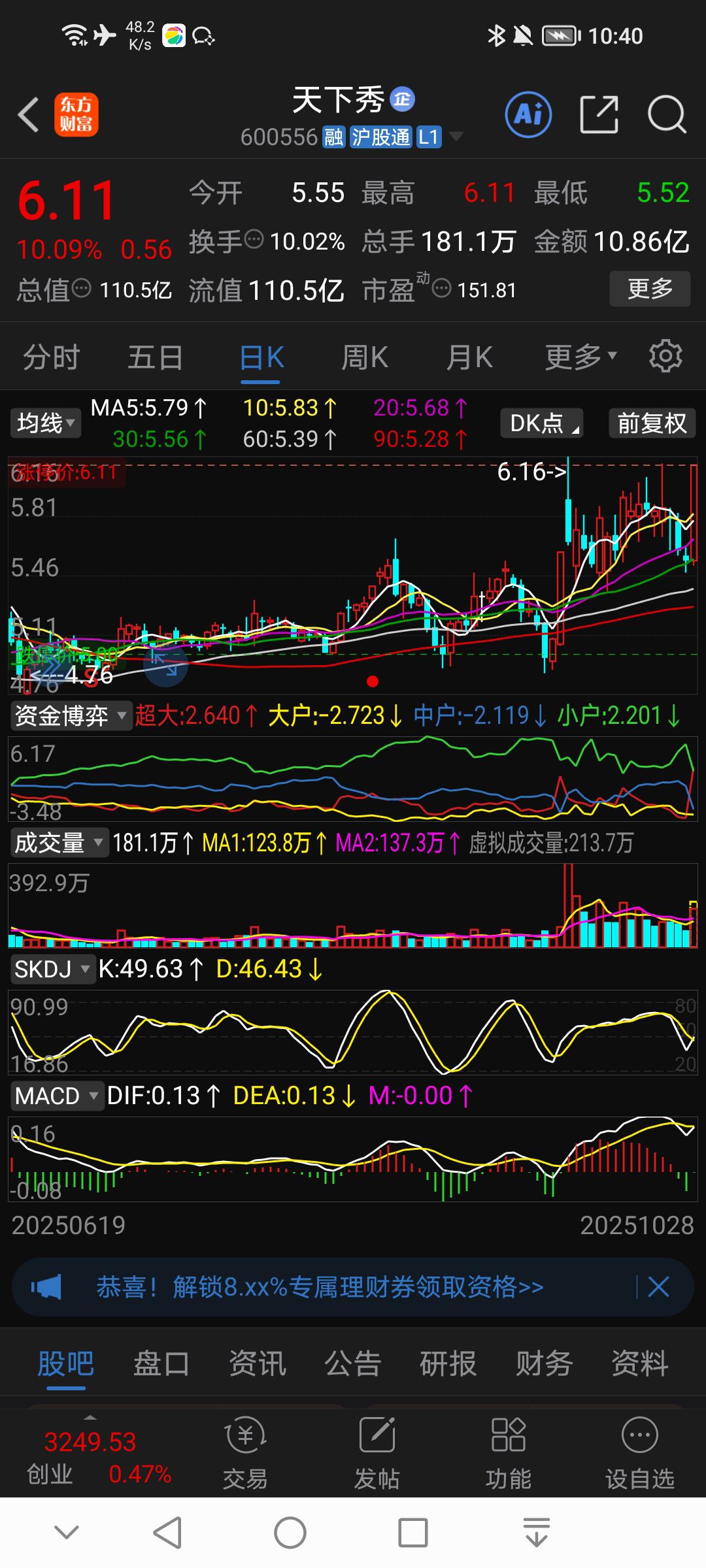Screen dimensions: 706x1568
Task: Tap the L1 level badge
Action: (429, 137)
